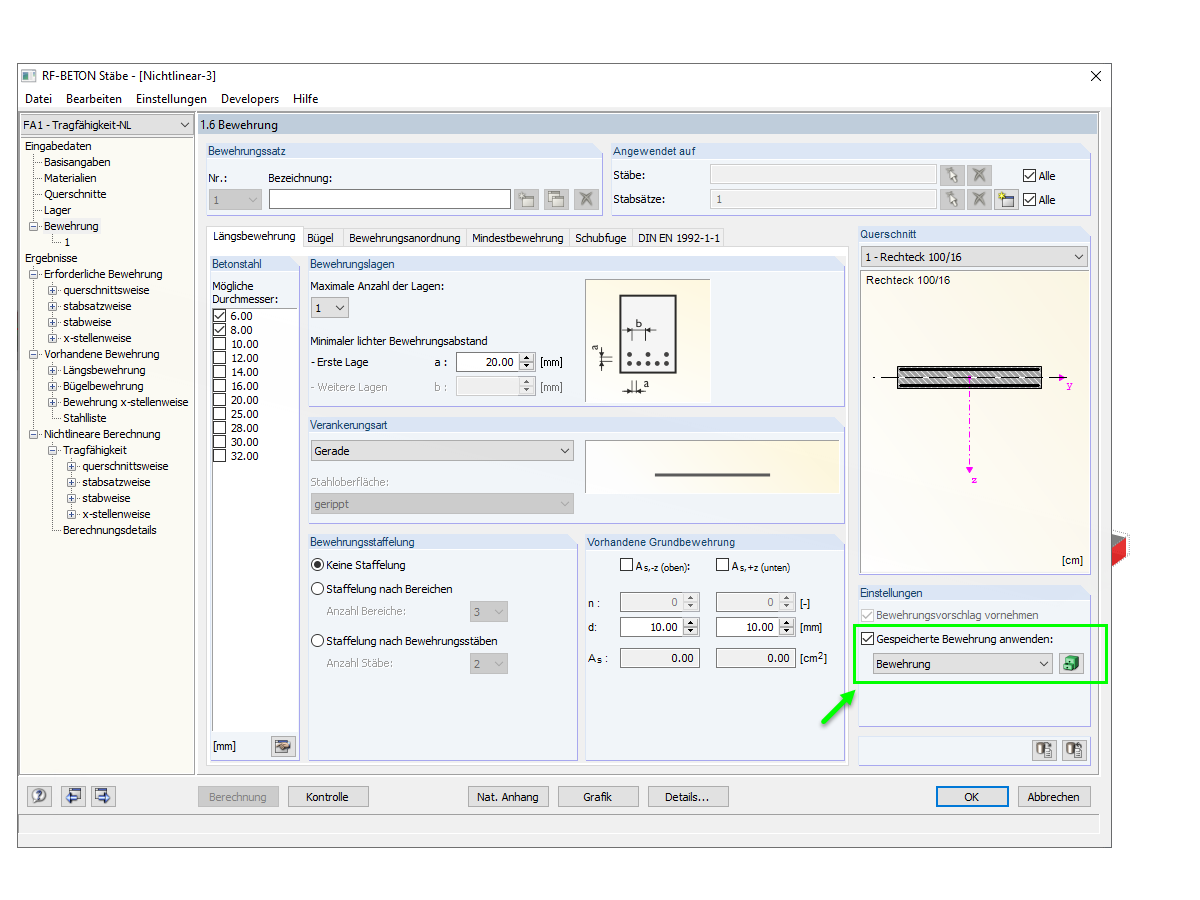Viewport: 1200px width, 900px height.
Task: Open Bearbeiten menu
Action: [94, 99]
